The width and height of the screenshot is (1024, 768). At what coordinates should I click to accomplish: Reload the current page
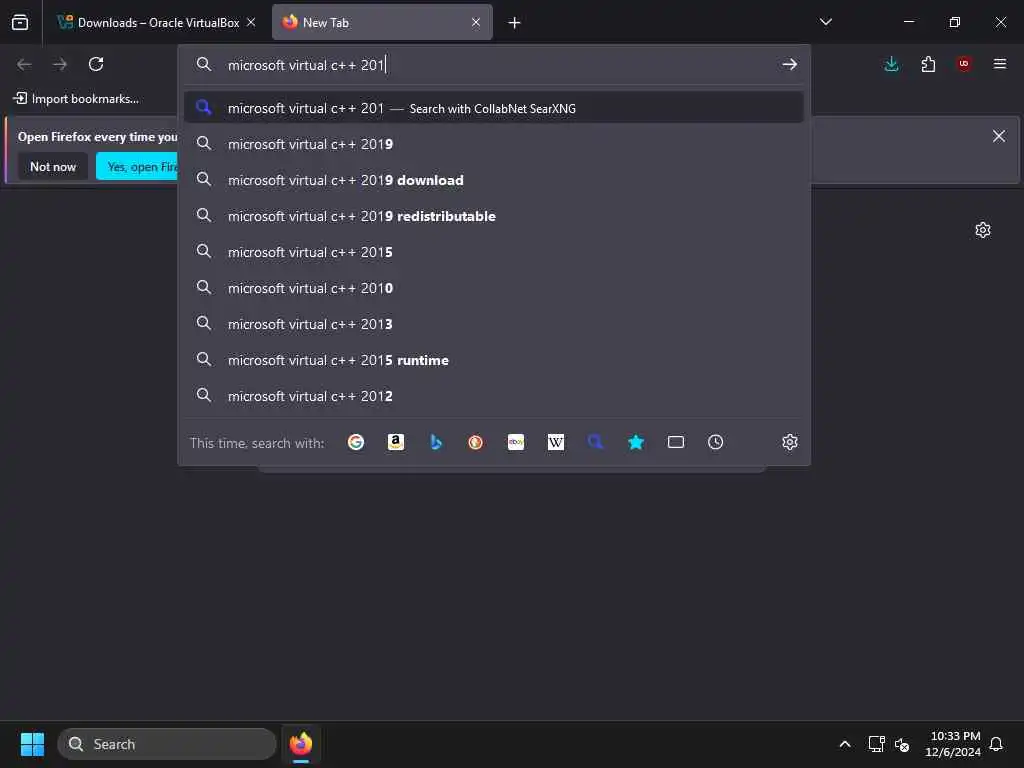pos(96,64)
